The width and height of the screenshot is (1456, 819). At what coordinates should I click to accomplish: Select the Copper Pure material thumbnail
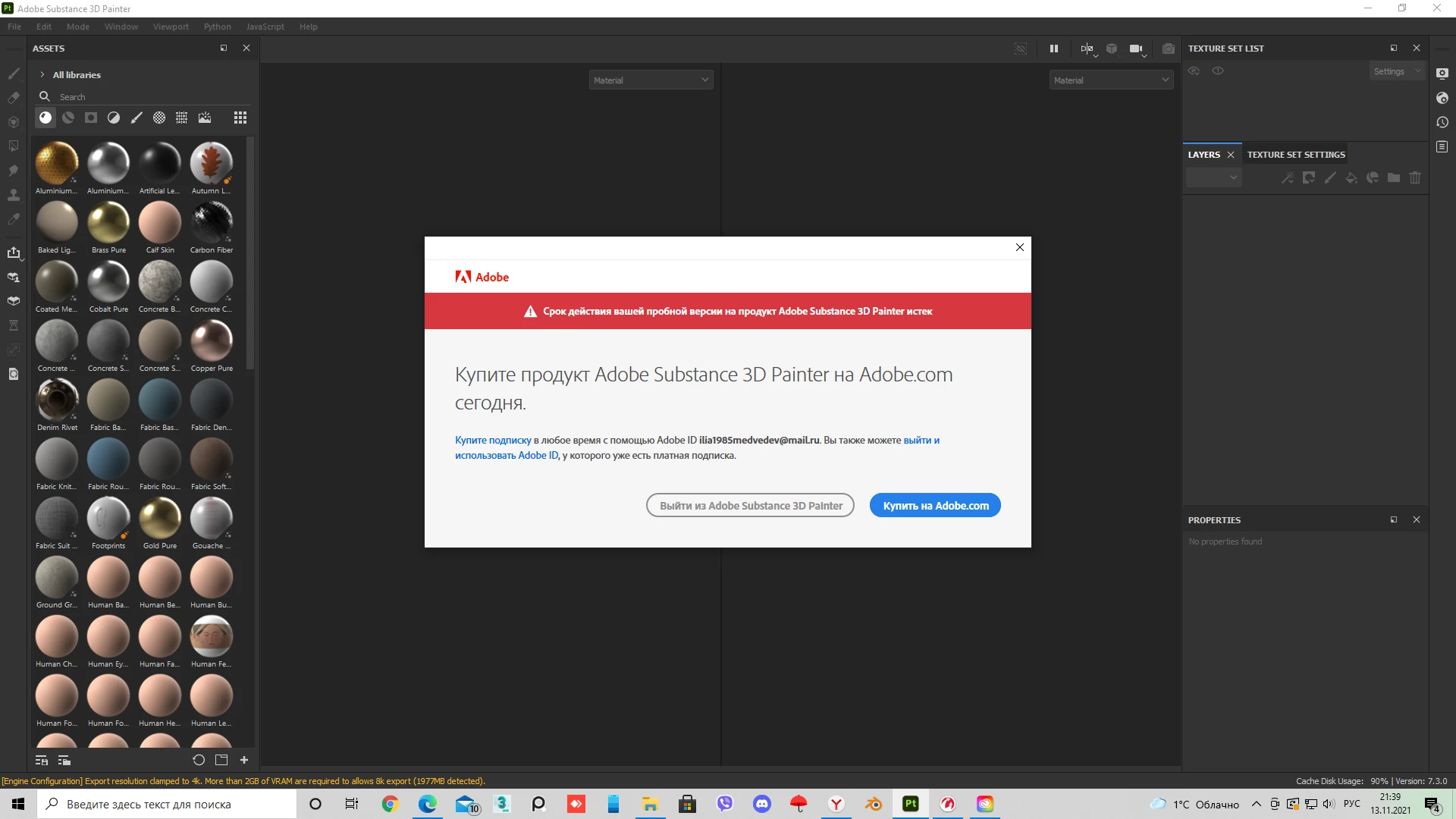click(x=212, y=341)
